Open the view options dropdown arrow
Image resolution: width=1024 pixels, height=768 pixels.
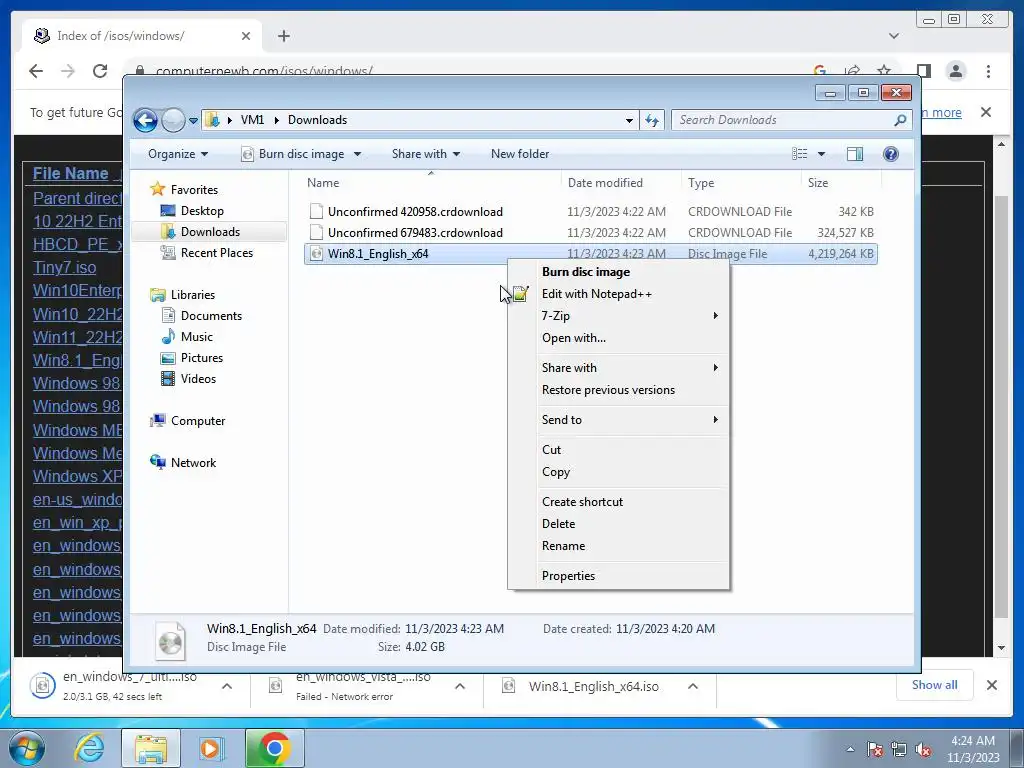pyautogui.click(x=822, y=154)
